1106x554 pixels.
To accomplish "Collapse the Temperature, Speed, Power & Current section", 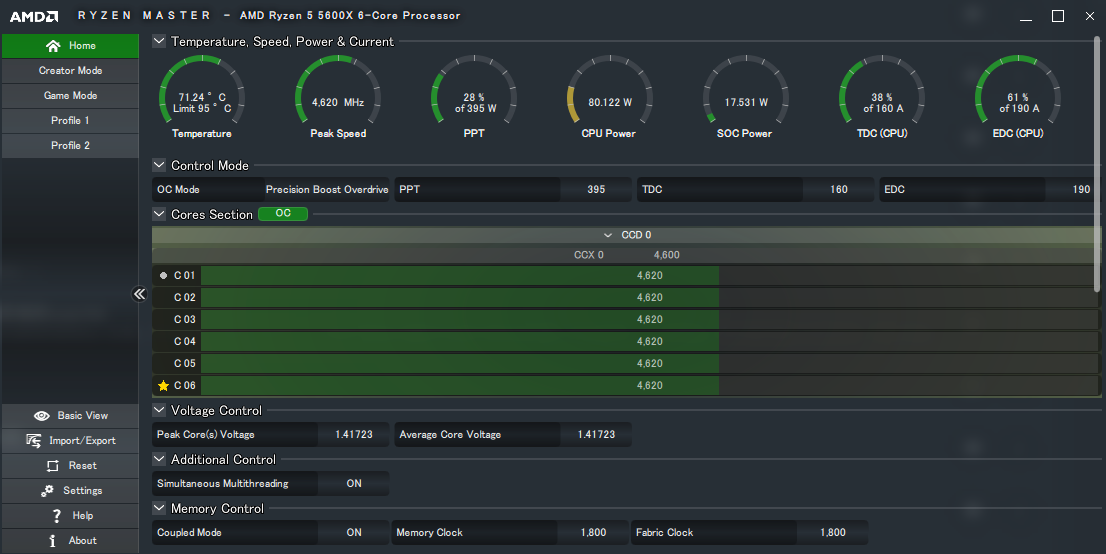I will pos(159,42).
